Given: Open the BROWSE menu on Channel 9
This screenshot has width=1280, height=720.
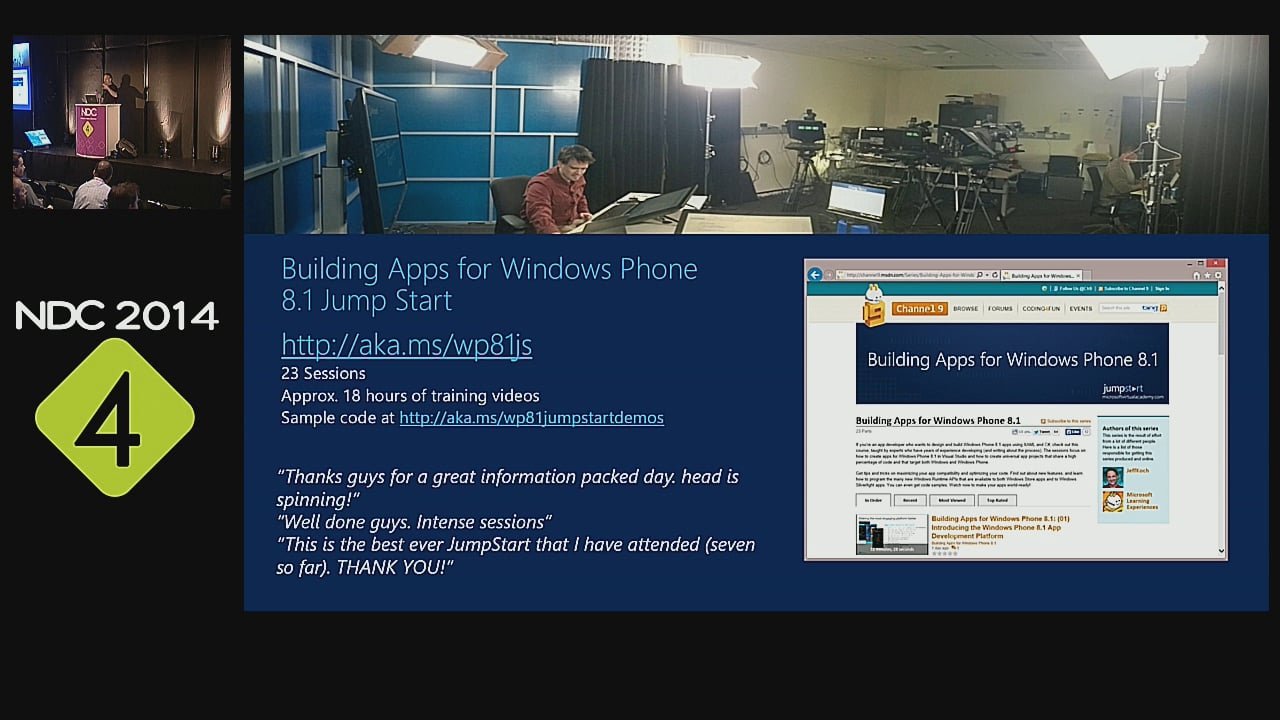Looking at the screenshot, I should [966, 308].
